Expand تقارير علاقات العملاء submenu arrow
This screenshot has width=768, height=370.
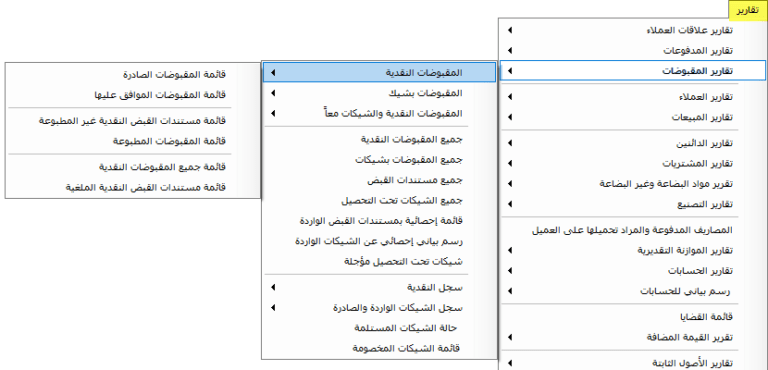(509, 30)
